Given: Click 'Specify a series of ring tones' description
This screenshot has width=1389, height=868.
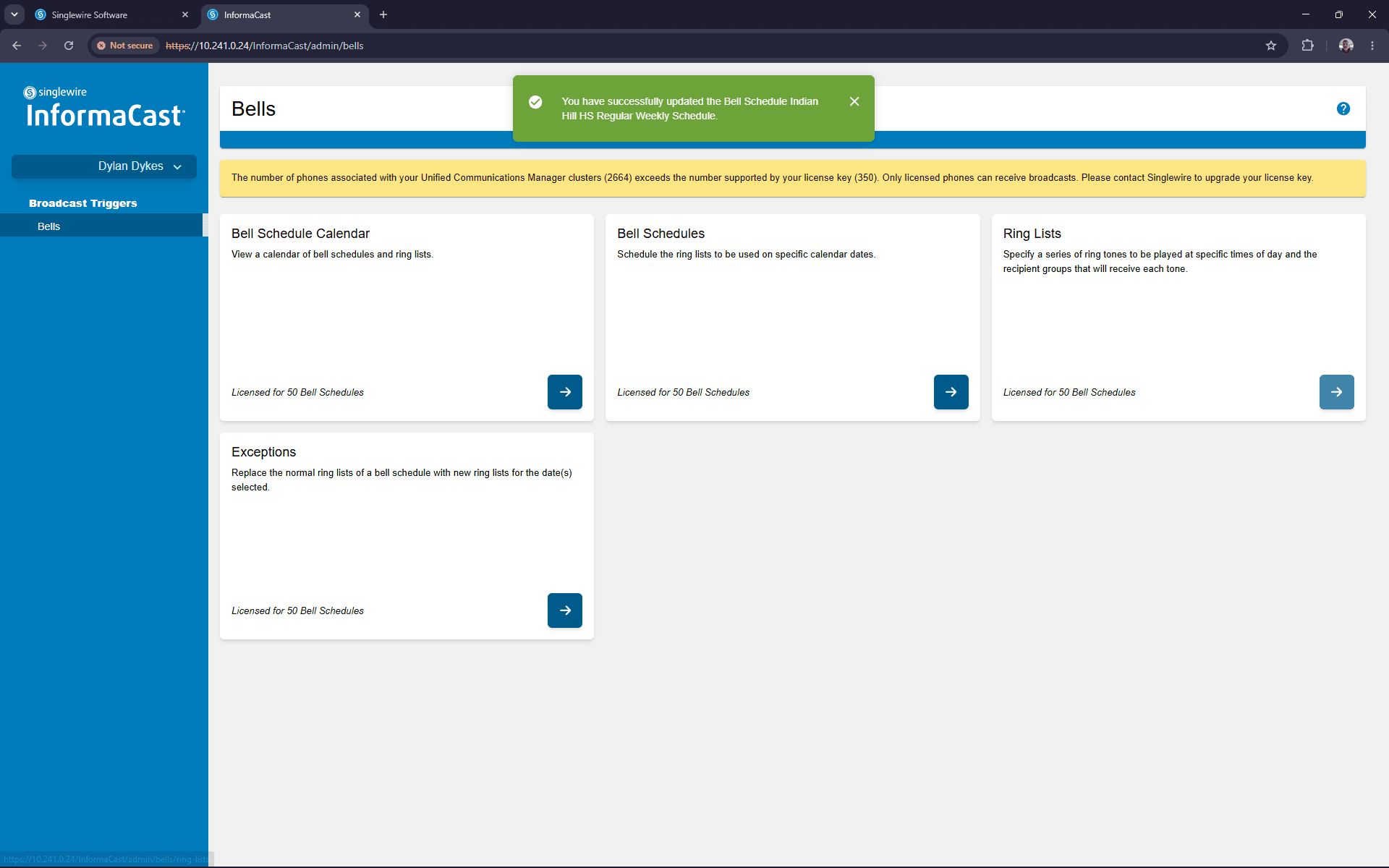Looking at the screenshot, I should [1160, 262].
